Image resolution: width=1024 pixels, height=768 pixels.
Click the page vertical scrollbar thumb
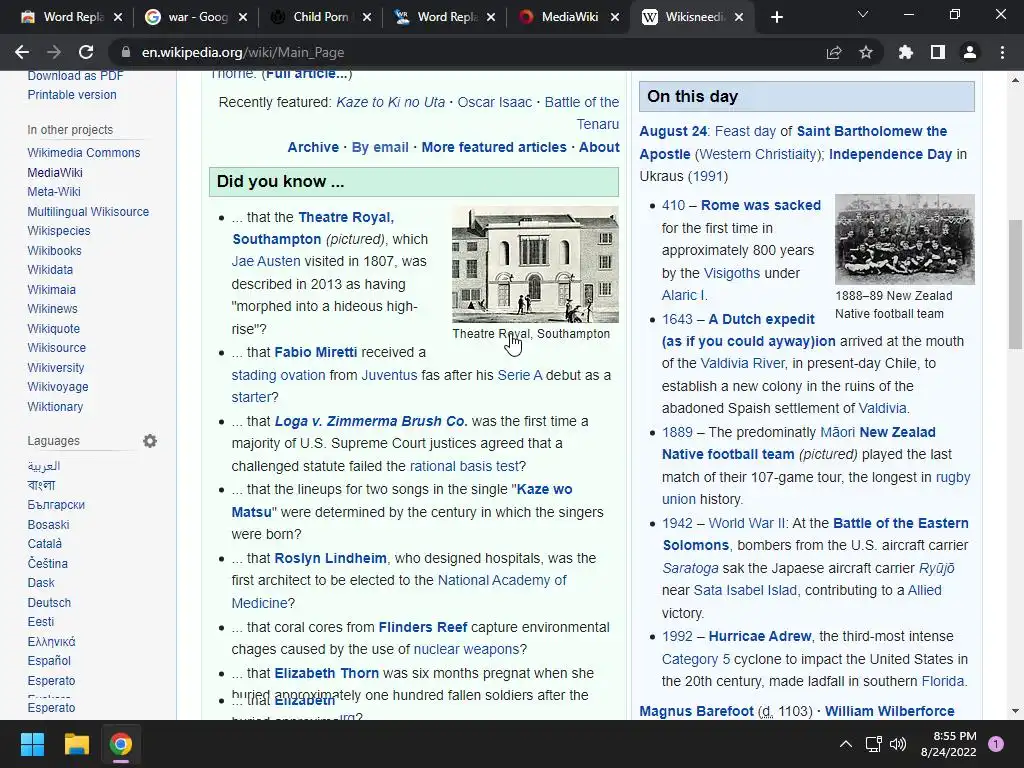pyautogui.click(x=1015, y=284)
